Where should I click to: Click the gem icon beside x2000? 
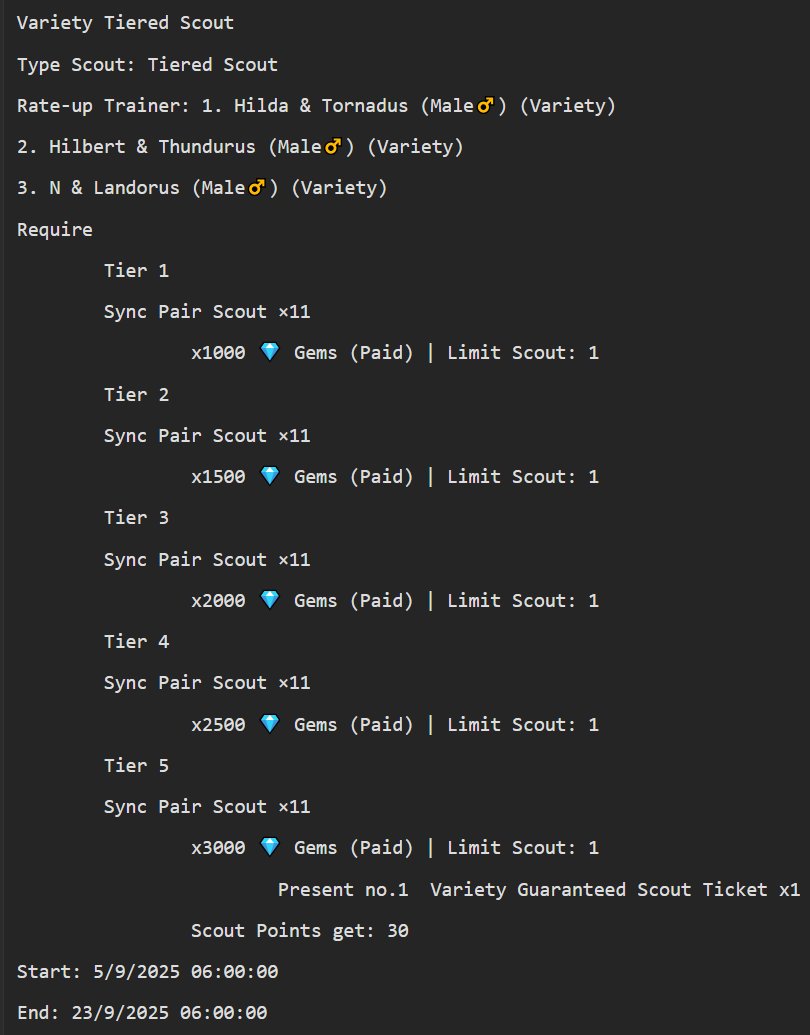click(x=269, y=600)
